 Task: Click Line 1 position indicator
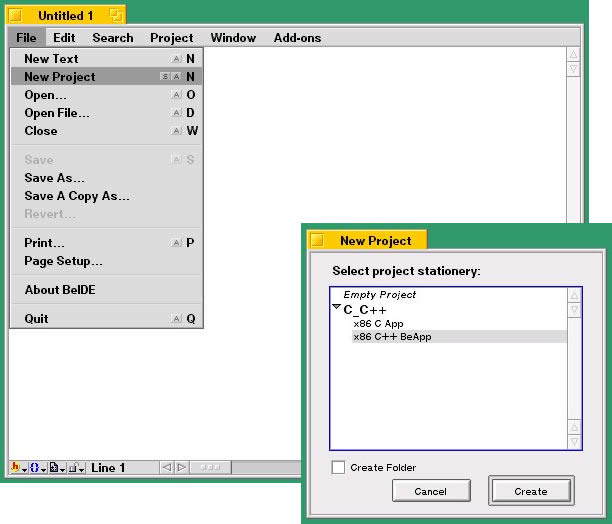[x=108, y=467]
